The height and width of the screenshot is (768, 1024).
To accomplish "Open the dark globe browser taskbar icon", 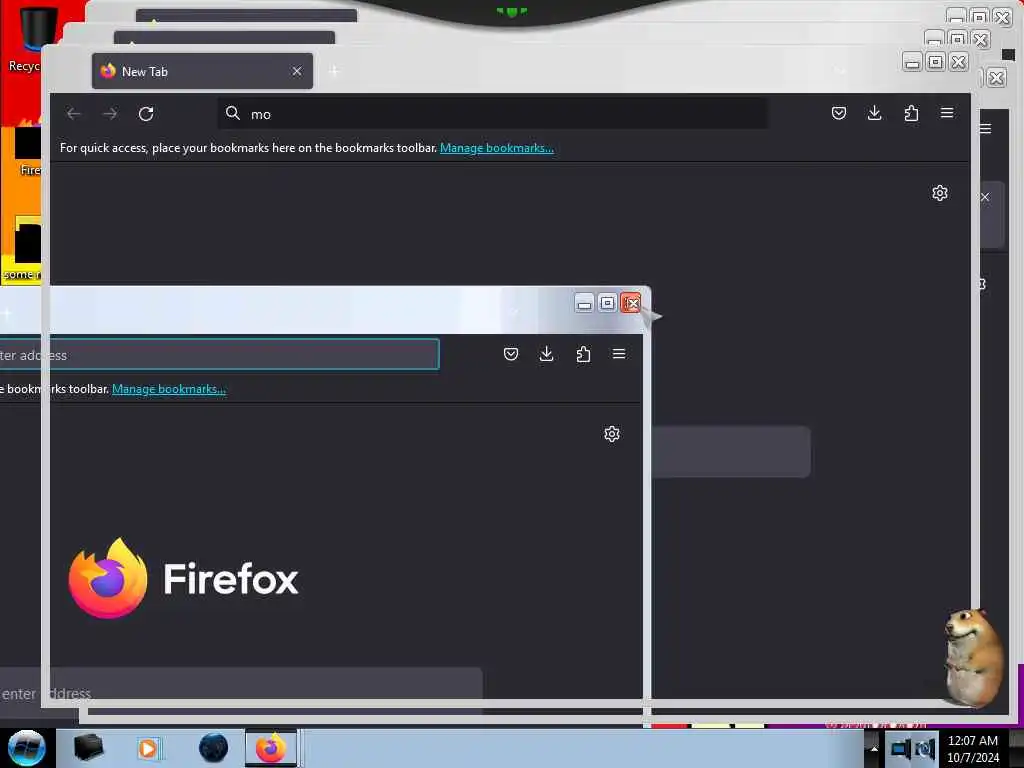I will (214, 748).
